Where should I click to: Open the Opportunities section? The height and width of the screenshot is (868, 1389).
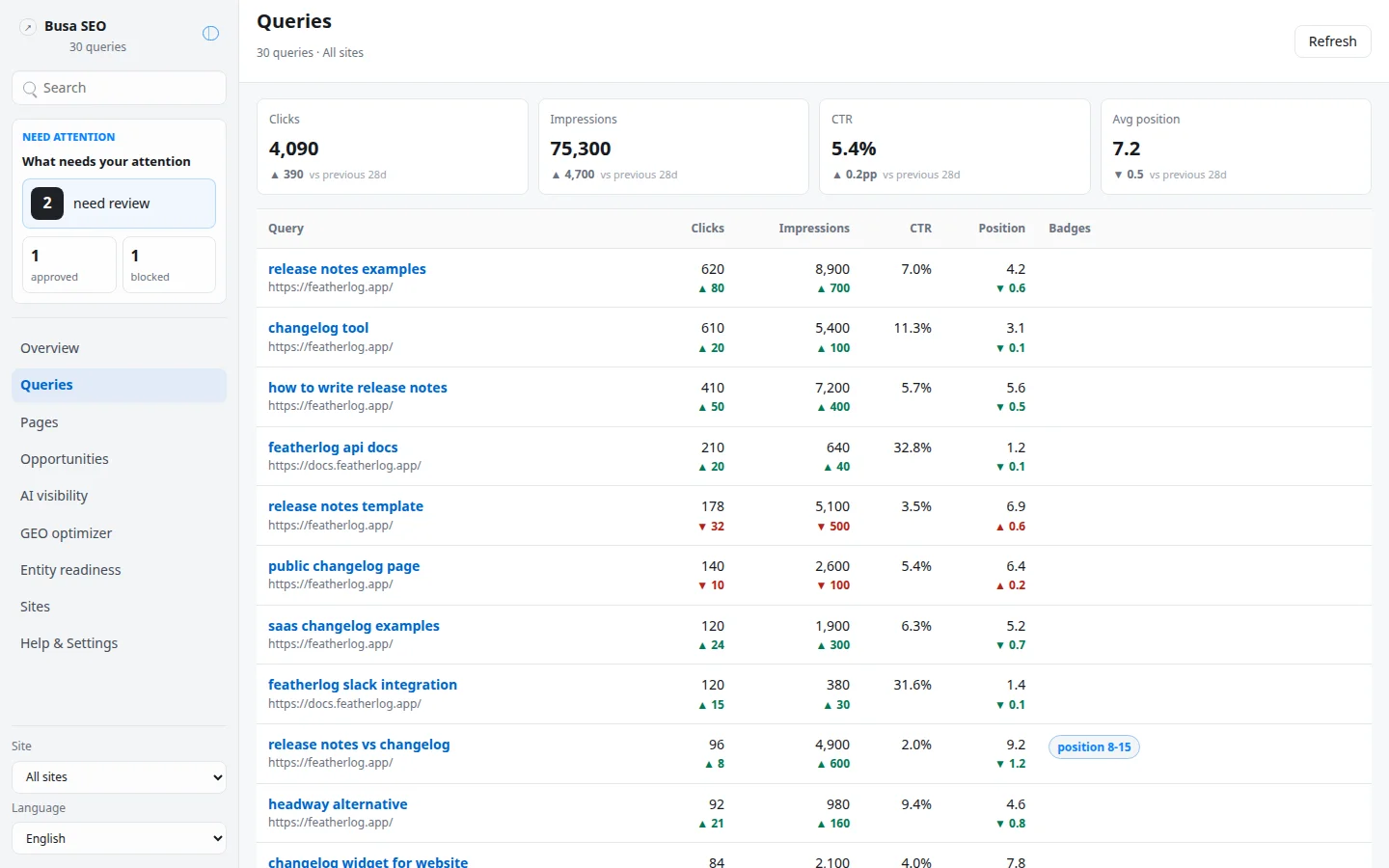[119, 459]
